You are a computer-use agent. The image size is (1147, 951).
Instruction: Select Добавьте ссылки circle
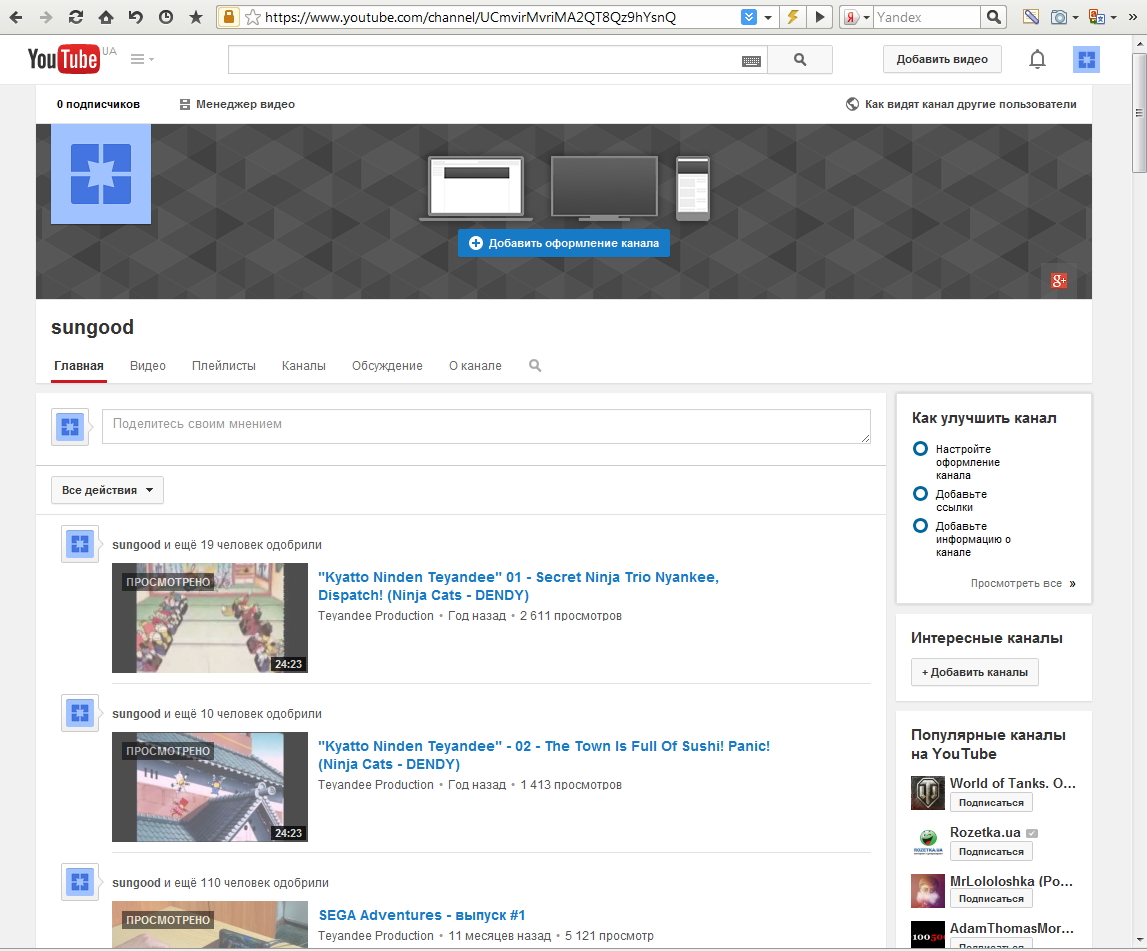[920, 494]
